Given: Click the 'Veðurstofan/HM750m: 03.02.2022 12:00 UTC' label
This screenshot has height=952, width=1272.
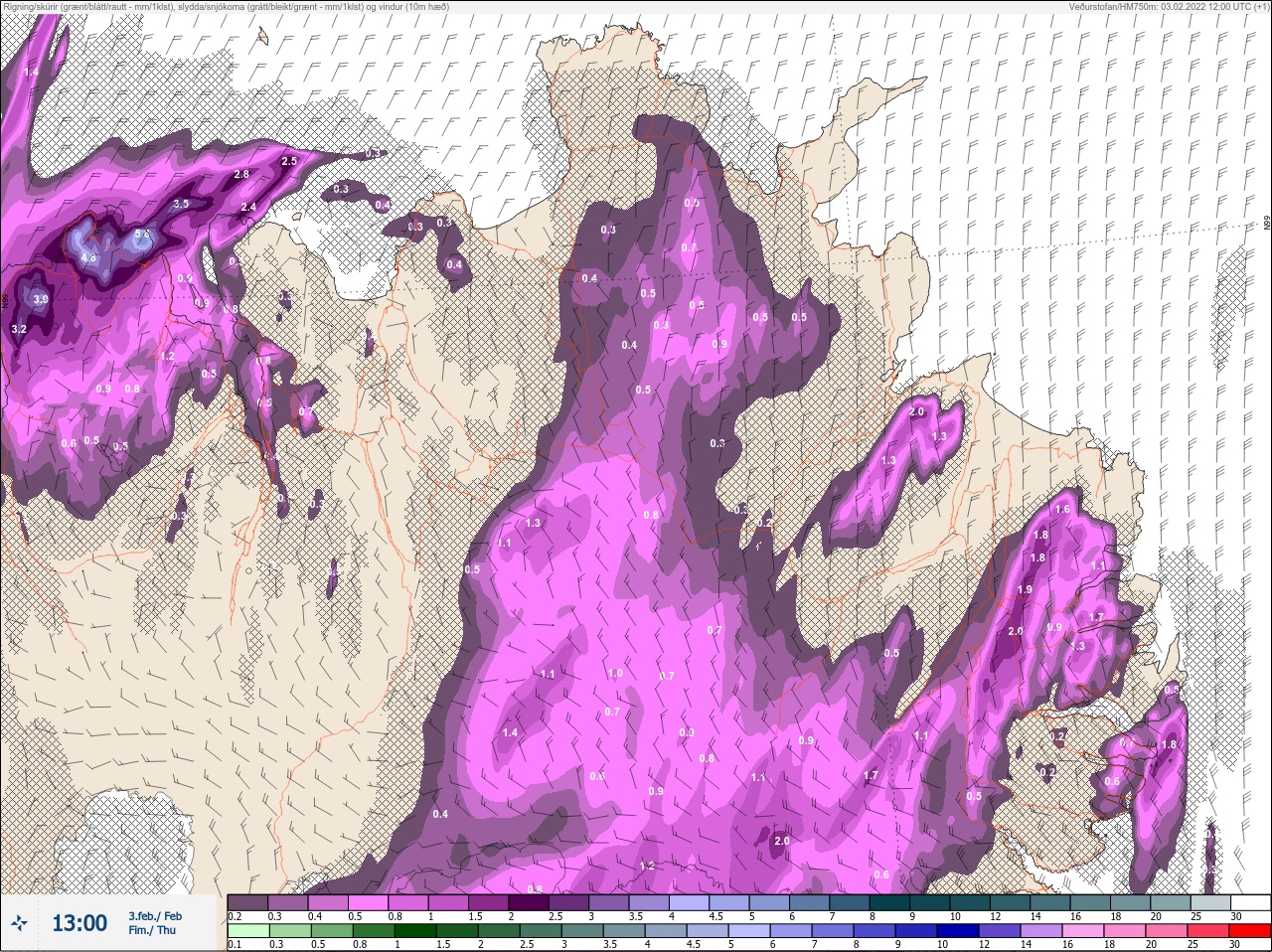Looking at the screenshot, I should [x=1172, y=6].
